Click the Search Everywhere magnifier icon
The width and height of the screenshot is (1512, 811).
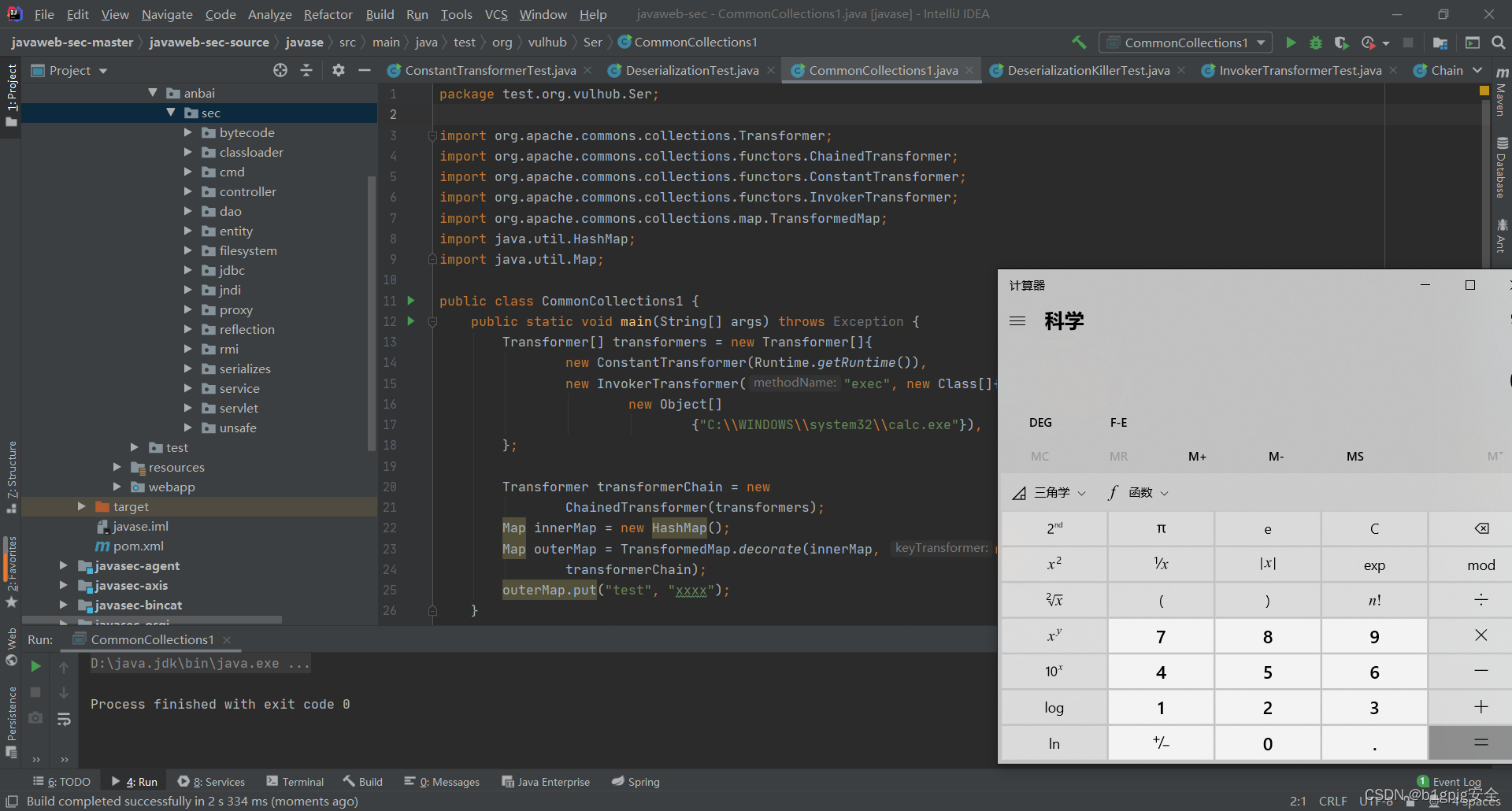[1499, 43]
